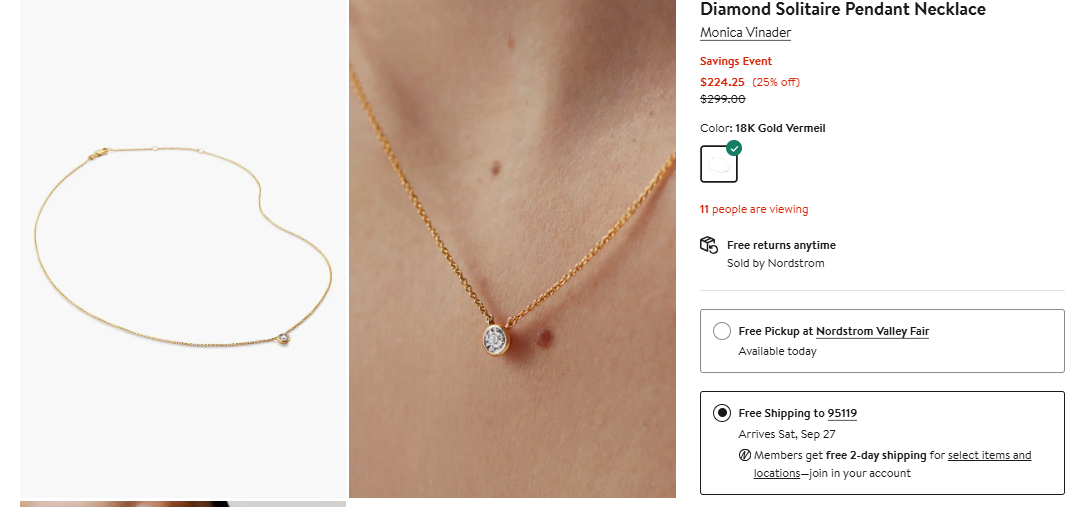Viewport: 1083px width, 507px height.
Task: Click the Arrives Sat, Sep 27 text
Action: coord(786,434)
